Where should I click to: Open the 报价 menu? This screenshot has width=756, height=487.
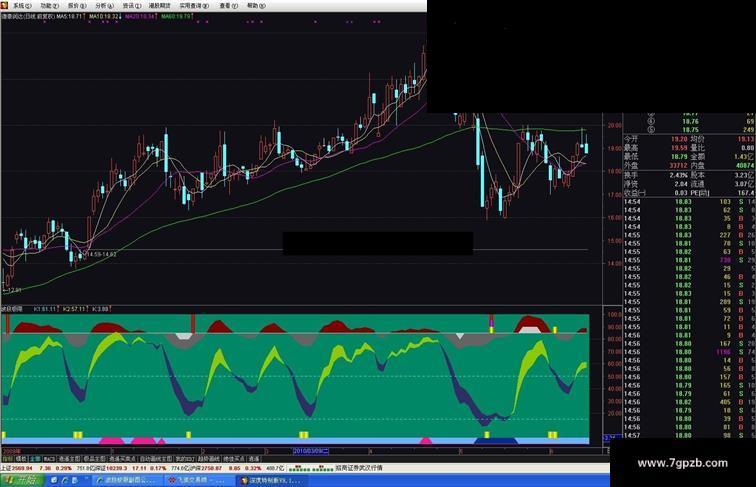tap(77, 6)
